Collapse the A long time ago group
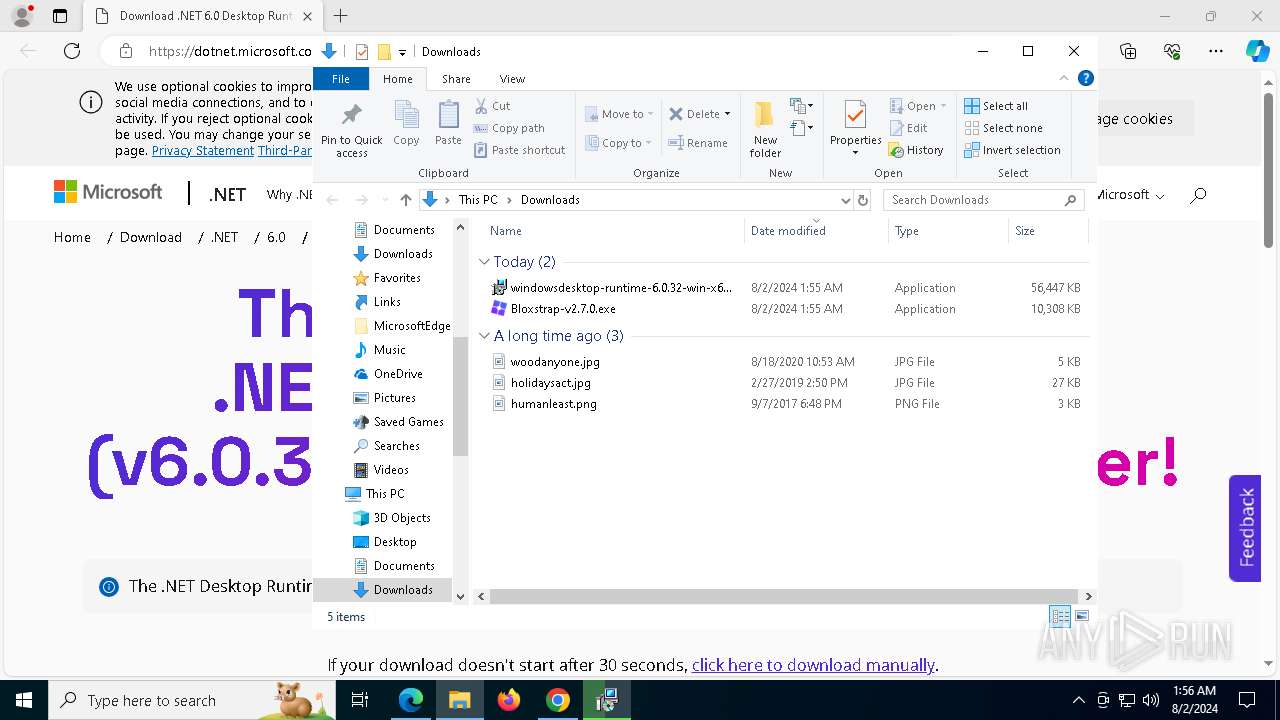This screenshot has height=720, width=1280. pyautogui.click(x=484, y=336)
